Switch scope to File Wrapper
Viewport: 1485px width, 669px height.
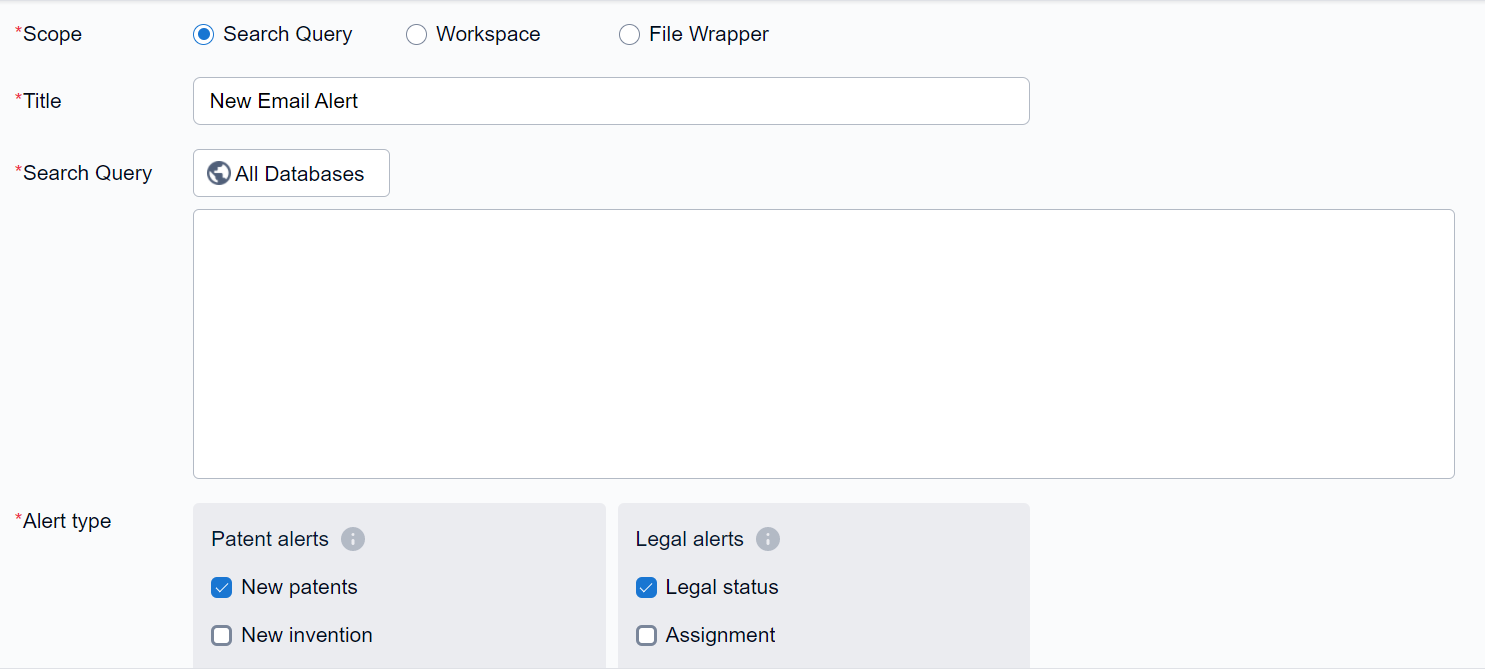(629, 35)
